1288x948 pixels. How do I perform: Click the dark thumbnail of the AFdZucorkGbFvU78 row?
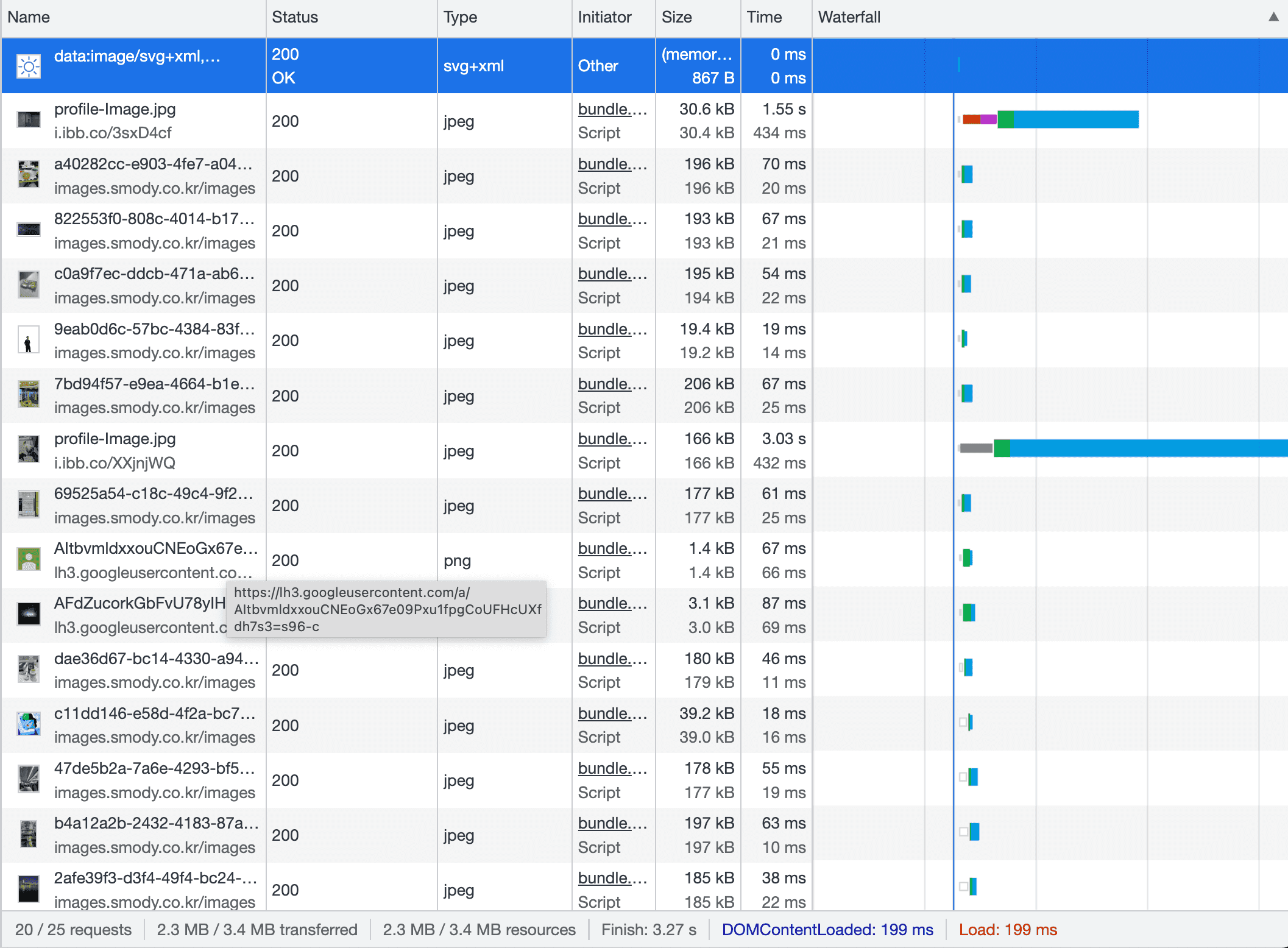tap(29, 614)
